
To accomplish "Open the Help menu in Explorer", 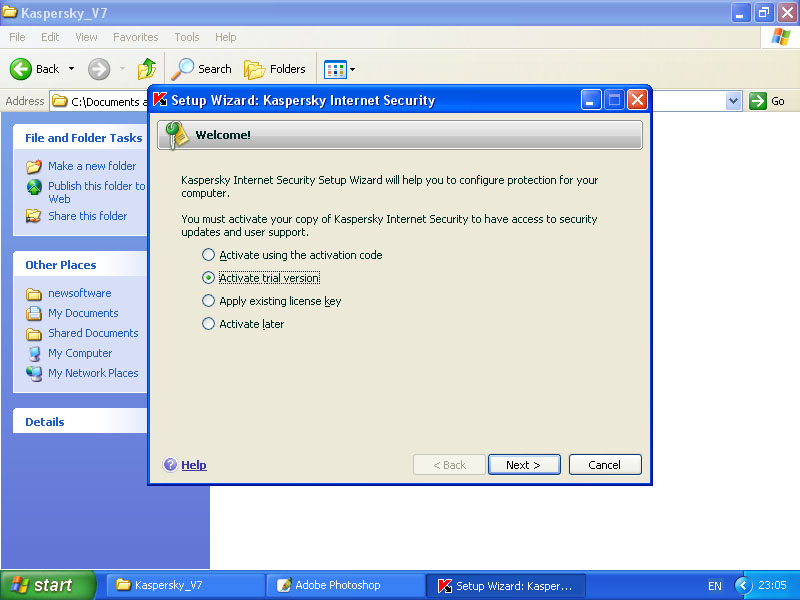I will [226, 37].
